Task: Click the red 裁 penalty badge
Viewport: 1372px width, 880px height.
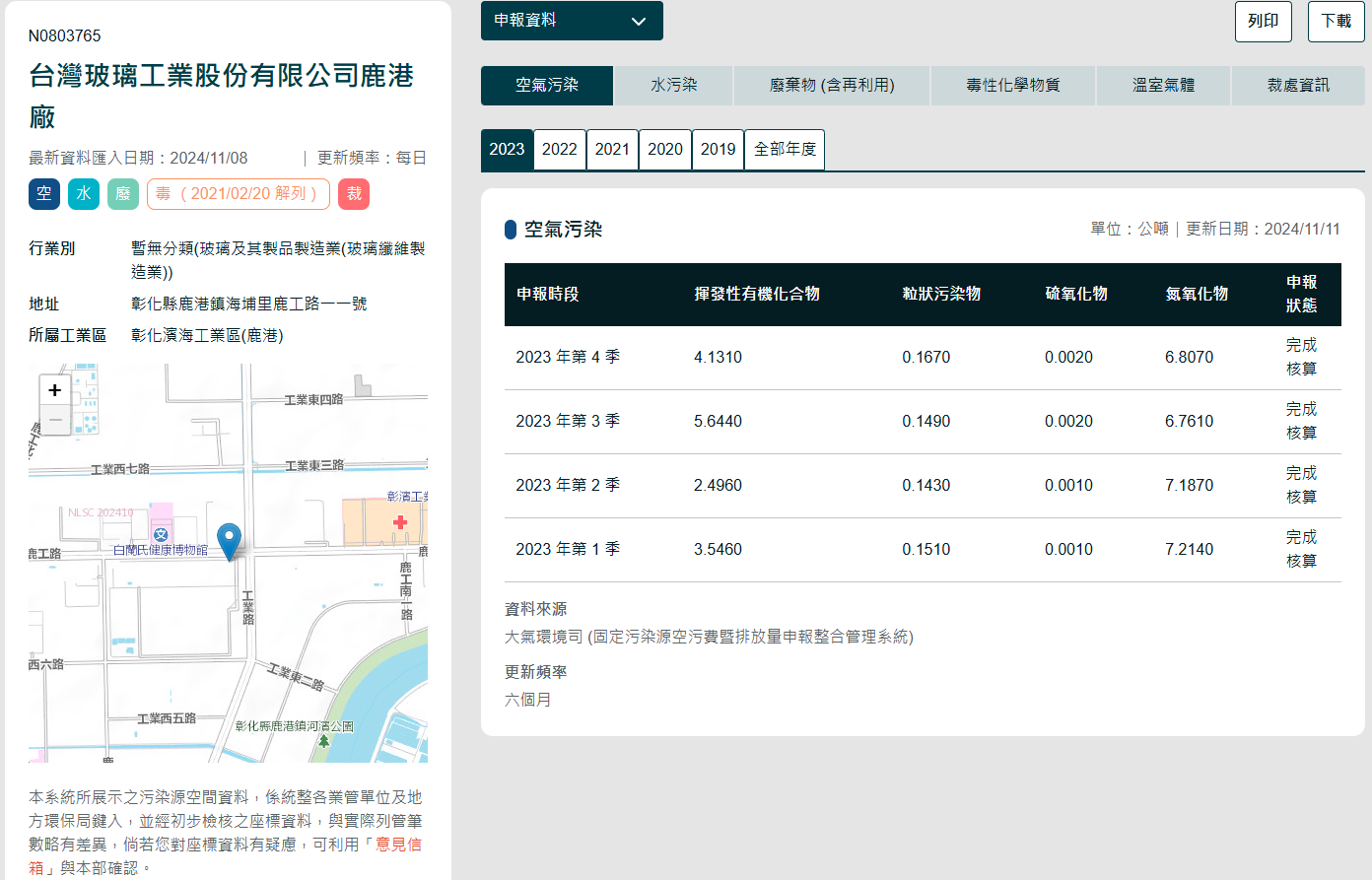Action: pos(354,194)
